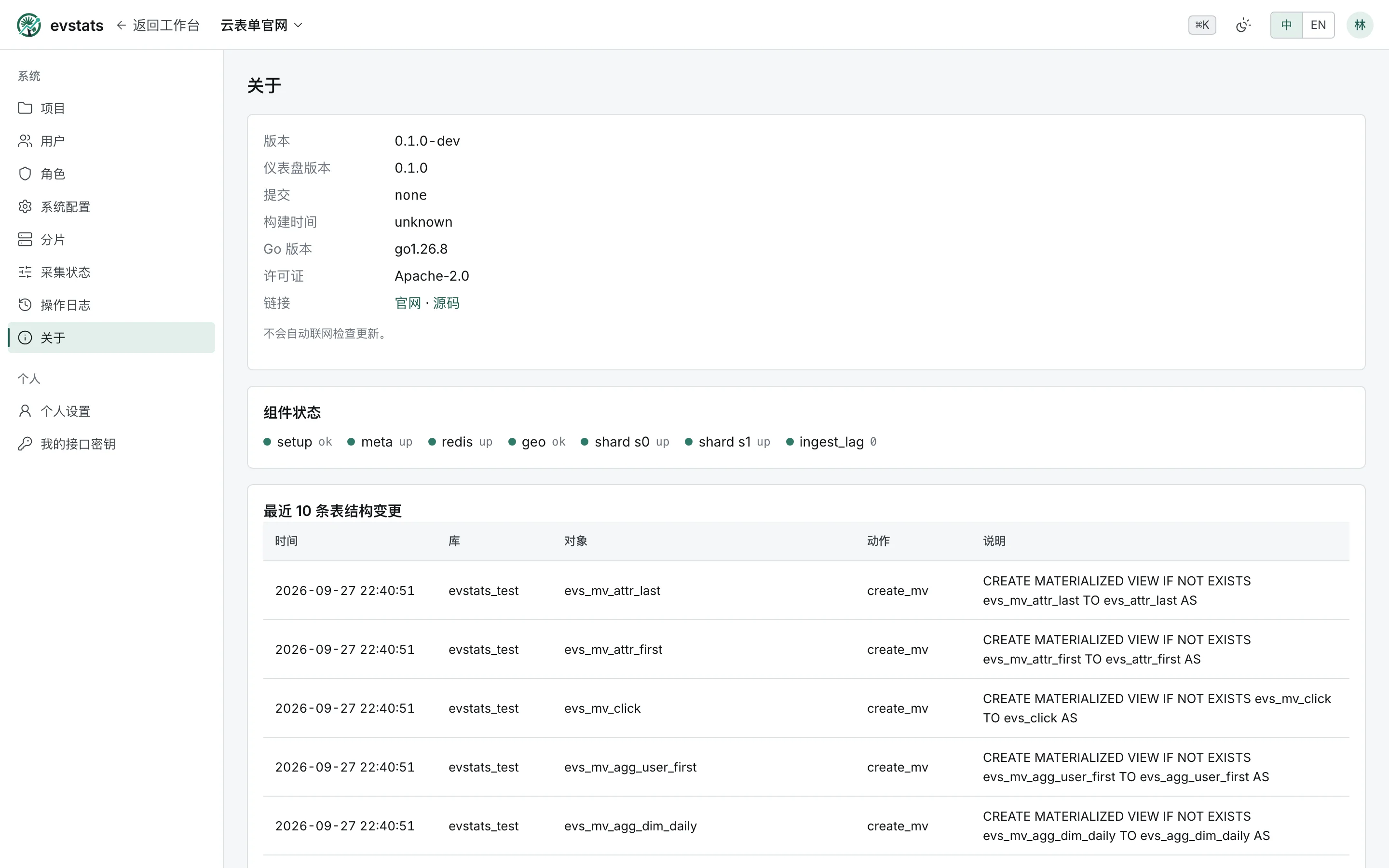Click the shield icon for 角色
Viewport: 1389px width, 868px height.
tap(25, 174)
